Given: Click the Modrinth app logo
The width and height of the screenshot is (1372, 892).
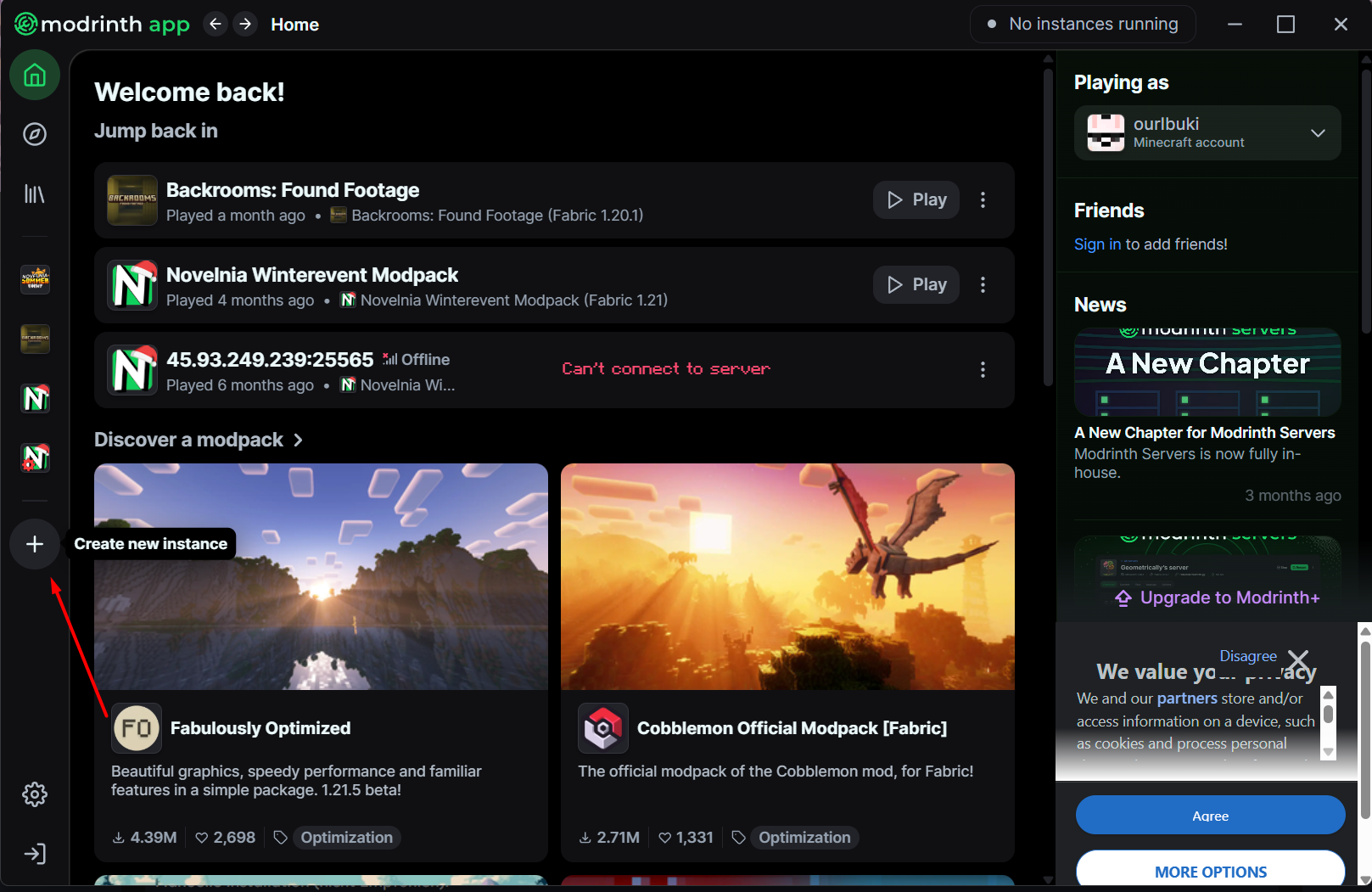Looking at the screenshot, I should pyautogui.click(x=102, y=24).
